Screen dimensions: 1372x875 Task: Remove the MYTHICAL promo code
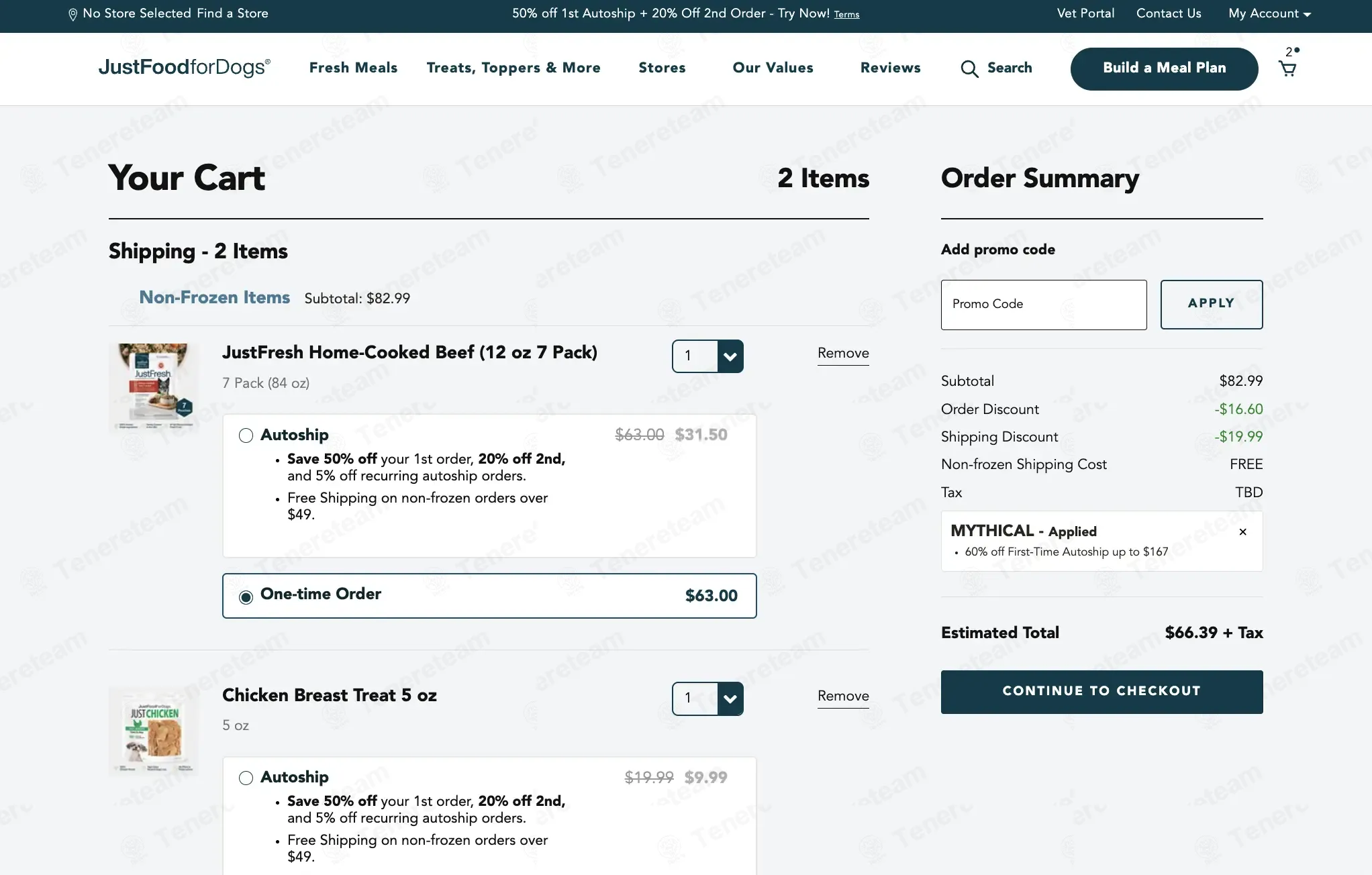pos(1242,531)
